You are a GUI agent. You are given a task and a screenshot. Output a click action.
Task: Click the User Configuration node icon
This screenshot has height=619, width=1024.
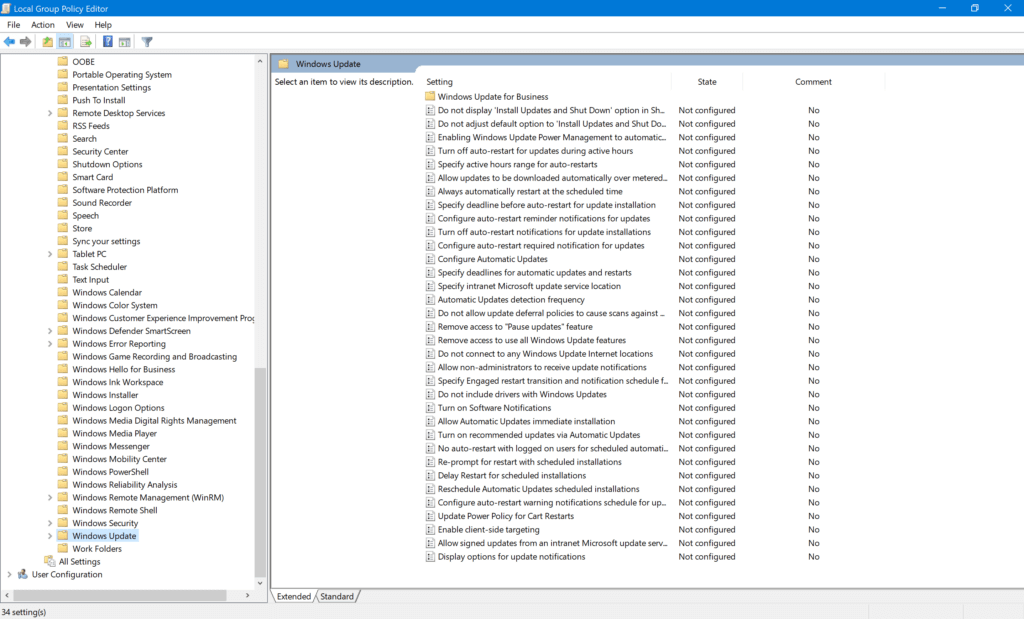(23, 574)
